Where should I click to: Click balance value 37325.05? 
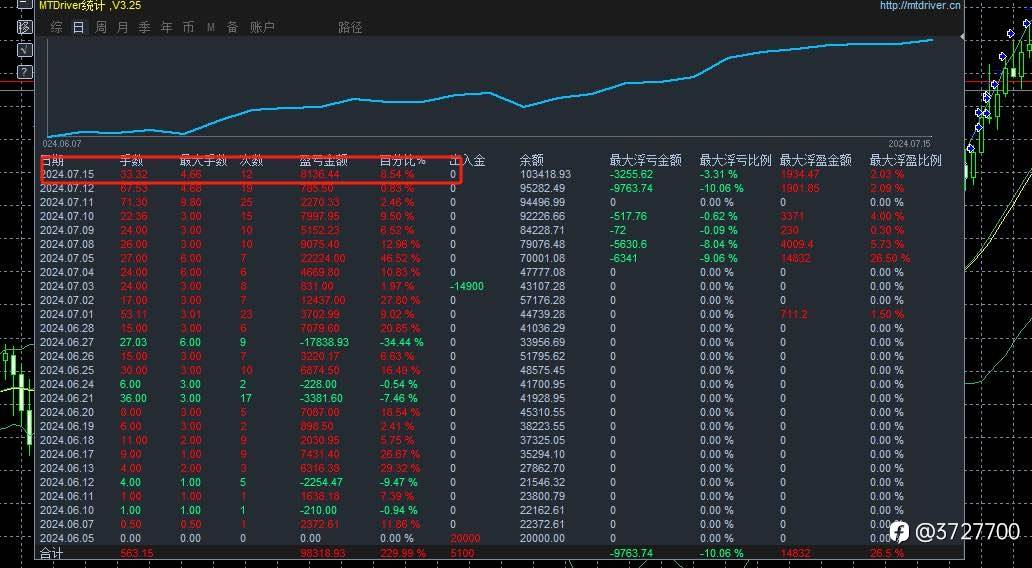(x=542, y=440)
